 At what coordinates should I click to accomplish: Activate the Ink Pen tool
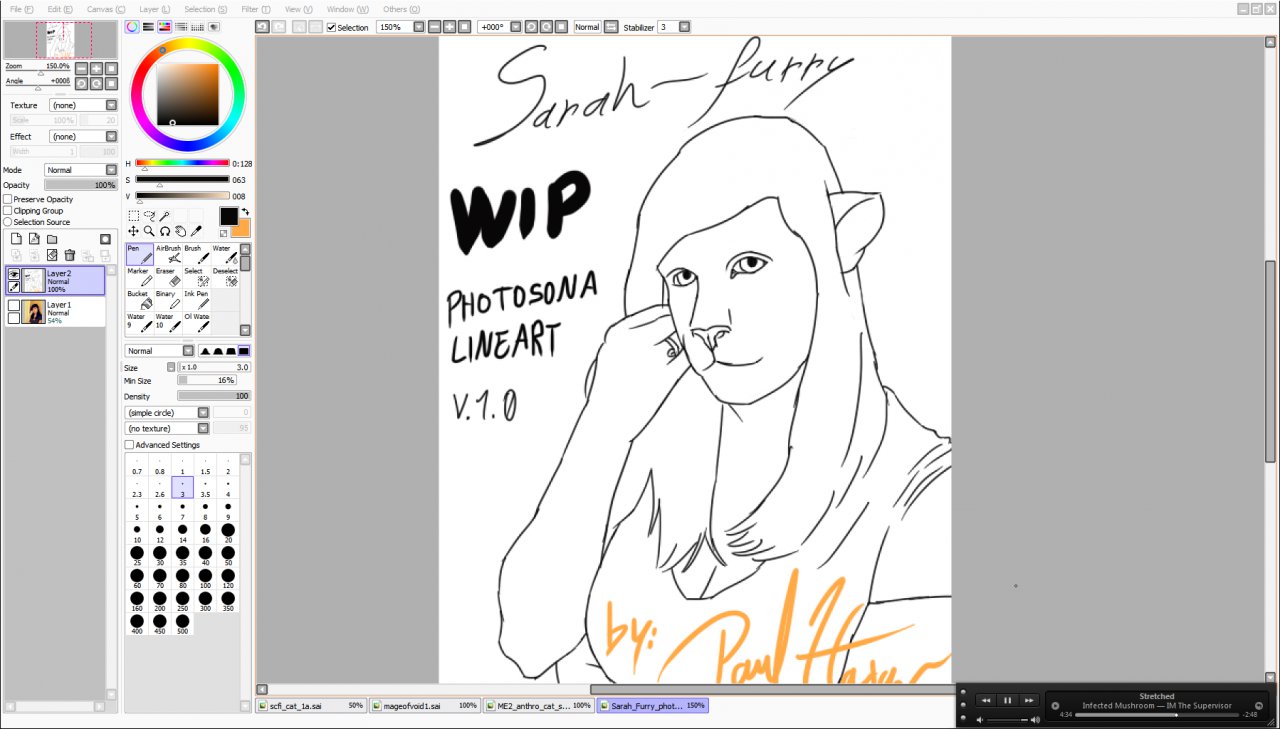(x=197, y=300)
